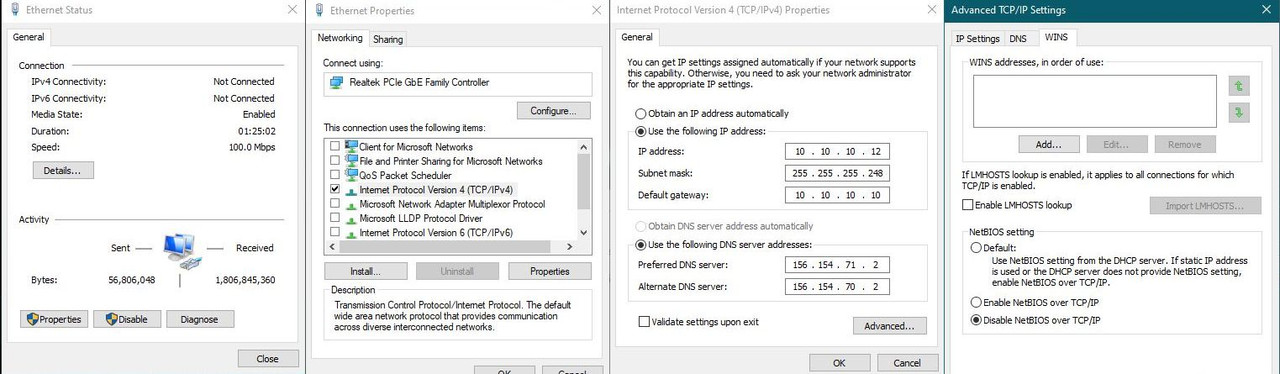Select Microsoft LLDP Protocol Driver icon
Image resolution: width=1280 pixels, height=374 pixels.
[351, 218]
